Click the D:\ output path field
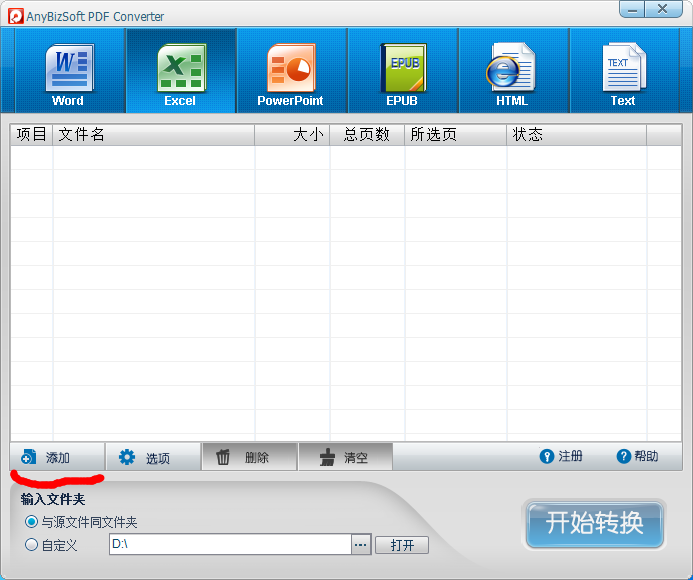This screenshot has height=580, width=693. coord(230,544)
